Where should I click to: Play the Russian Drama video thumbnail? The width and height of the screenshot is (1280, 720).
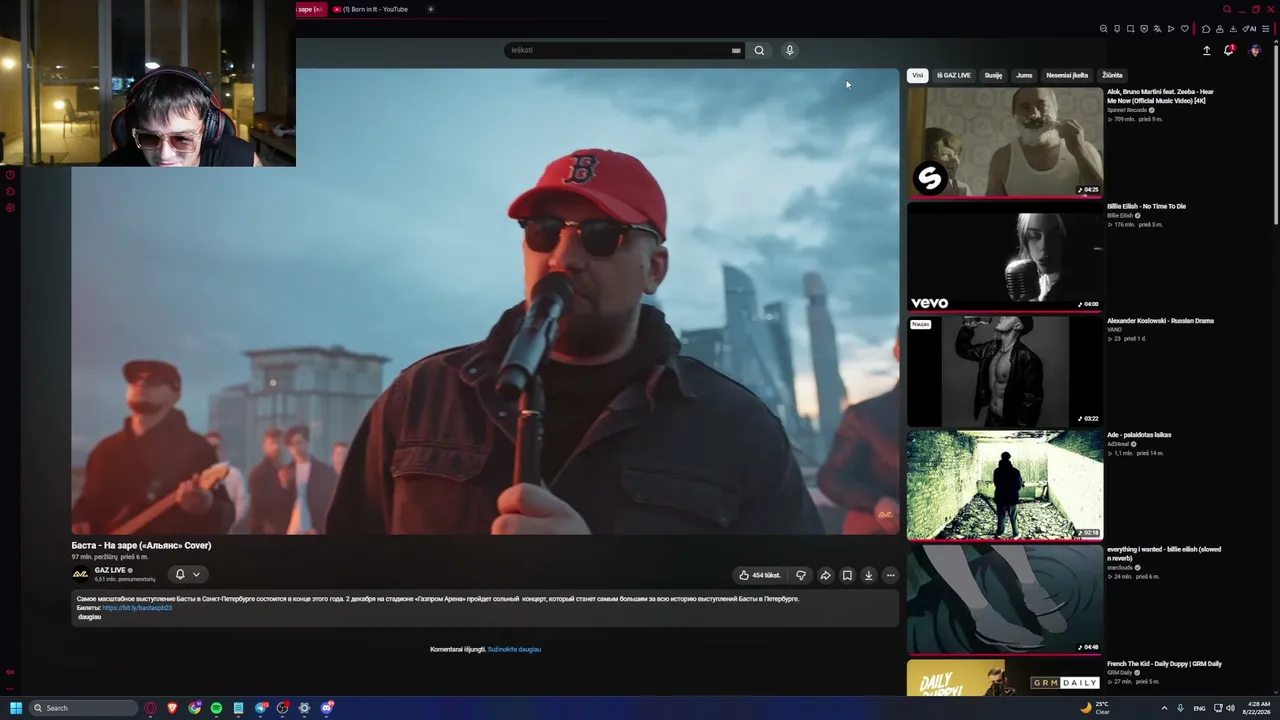coord(1005,371)
